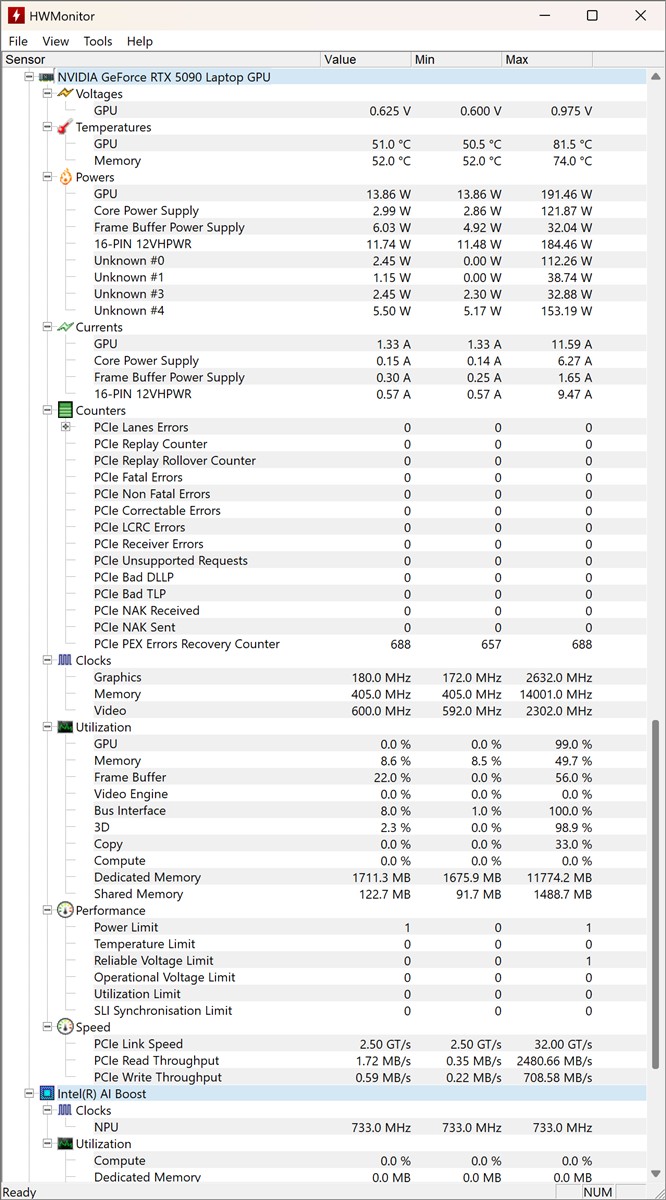Collapse the NVIDIA GeForce RTX 5090 tree
The image size is (666, 1200).
click(x=29, y=77)
